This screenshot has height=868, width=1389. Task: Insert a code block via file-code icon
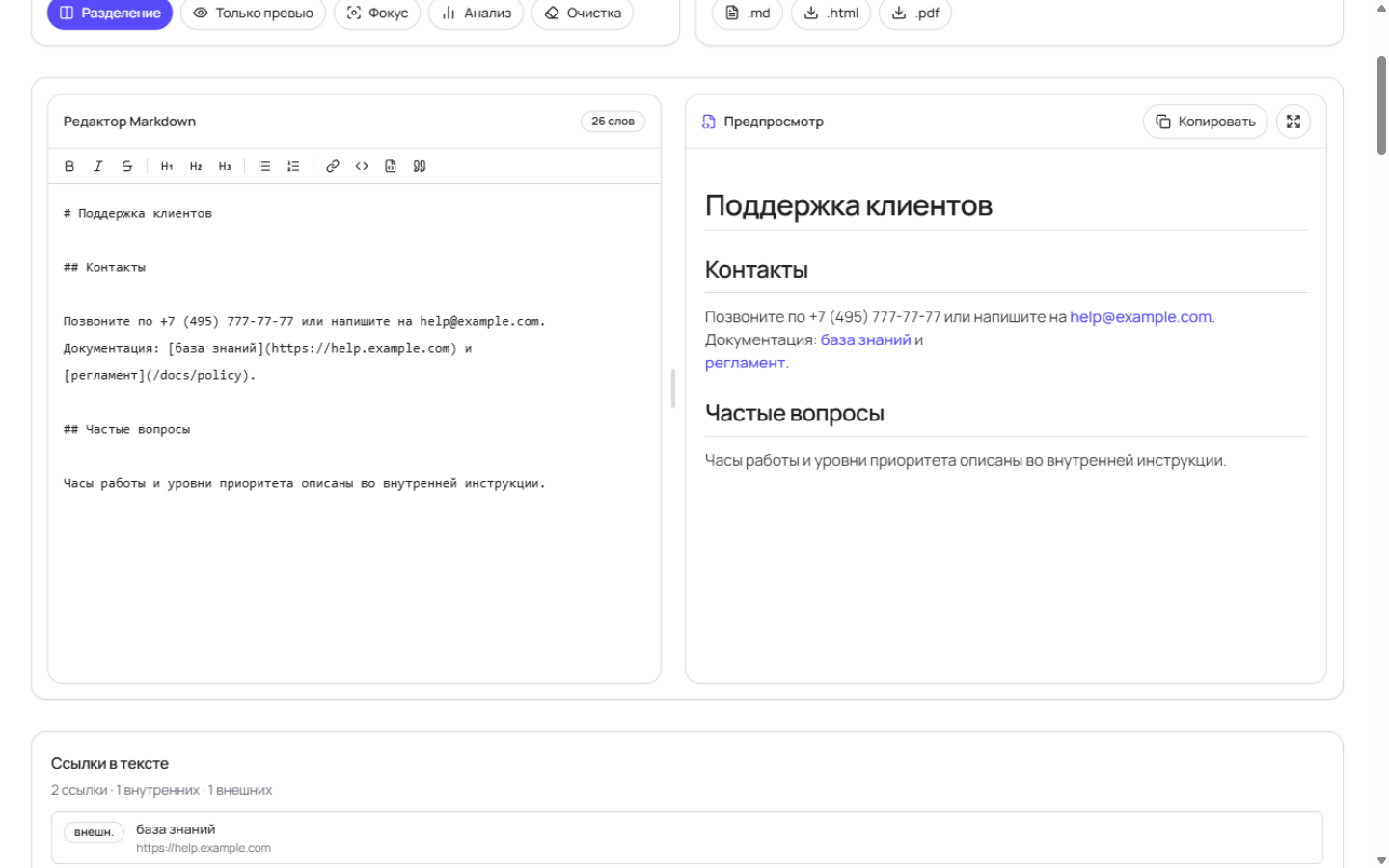coord(391,166)
